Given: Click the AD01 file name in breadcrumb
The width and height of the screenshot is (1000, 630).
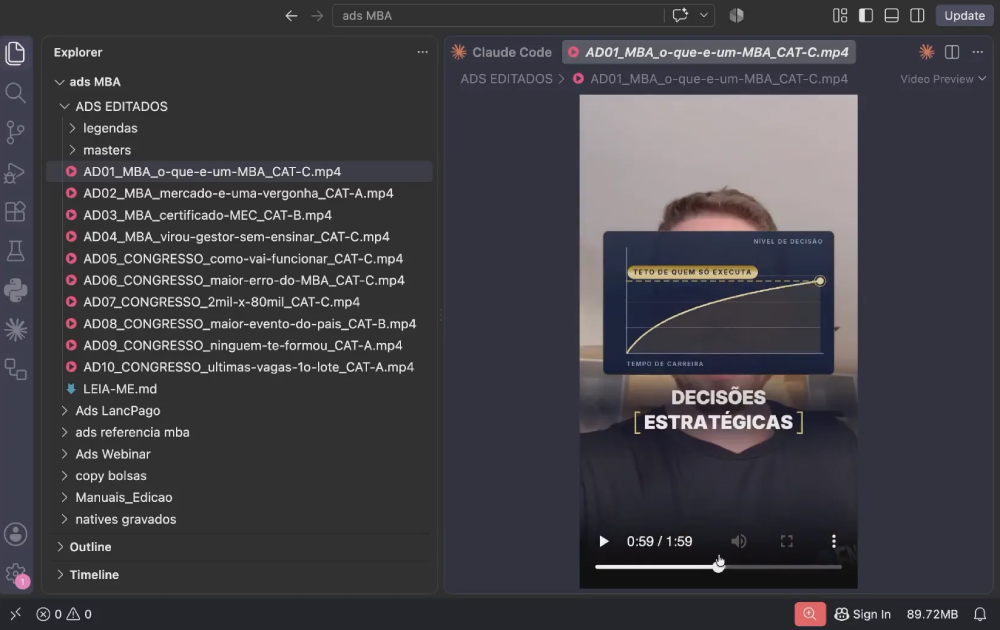Looking at the screenshot, I should pos(719,79).
